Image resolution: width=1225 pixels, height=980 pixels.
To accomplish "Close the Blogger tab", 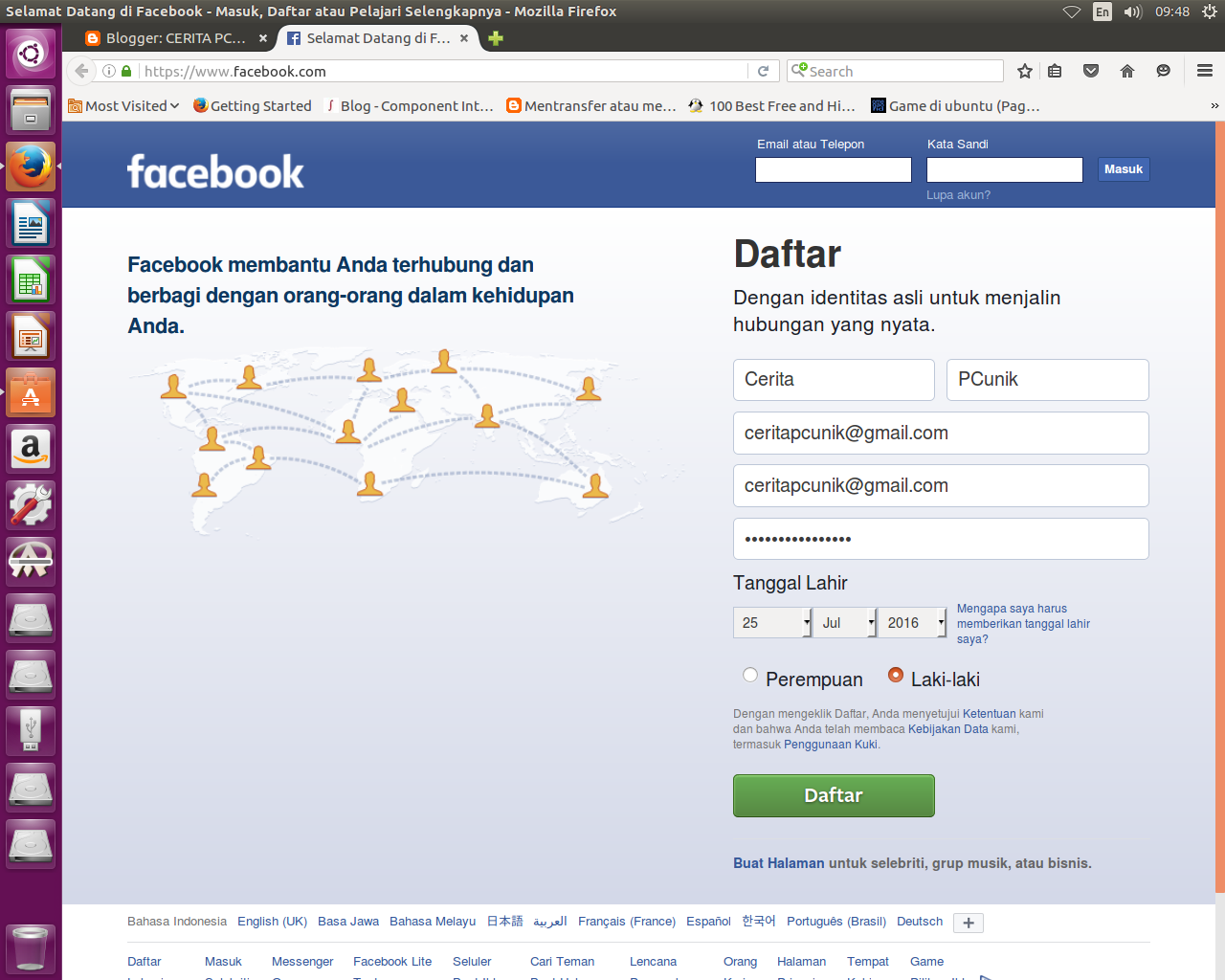I will (x=263, y=38).
